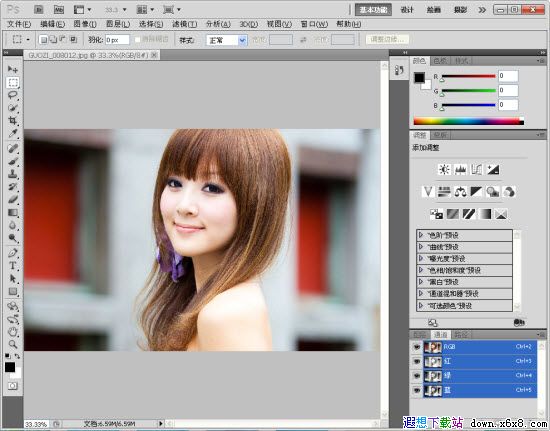Add Exposure adjustment

pyautogui.click(x=493, y=170)
